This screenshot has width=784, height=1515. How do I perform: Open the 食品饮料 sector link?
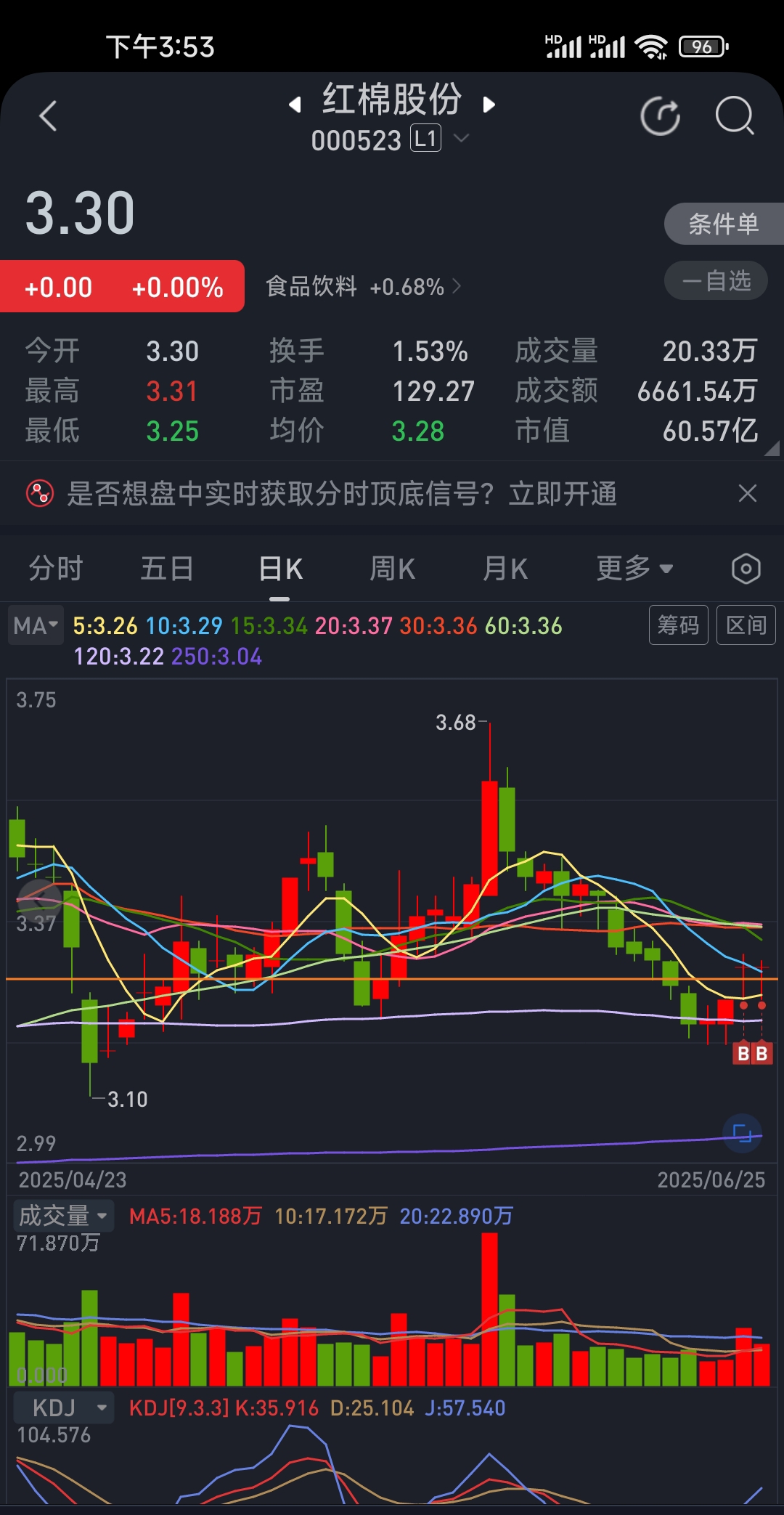(363, 287)
